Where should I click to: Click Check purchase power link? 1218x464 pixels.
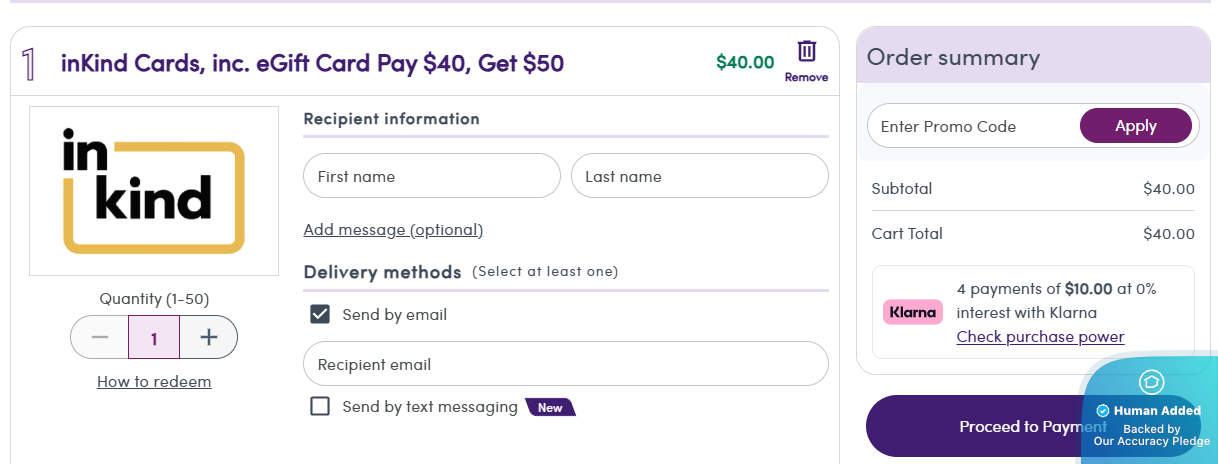(1040, 337)
